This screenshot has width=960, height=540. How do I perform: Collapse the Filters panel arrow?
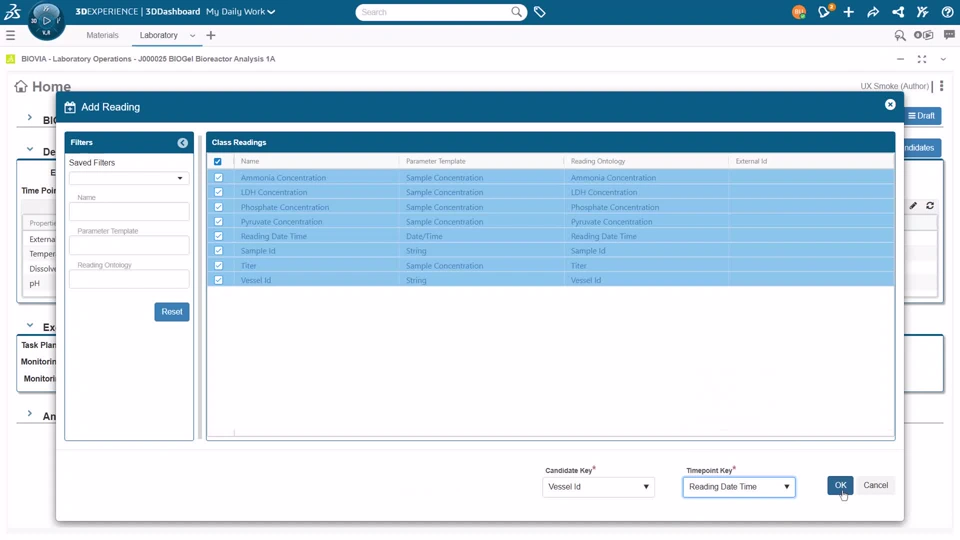tap(182, 143)
